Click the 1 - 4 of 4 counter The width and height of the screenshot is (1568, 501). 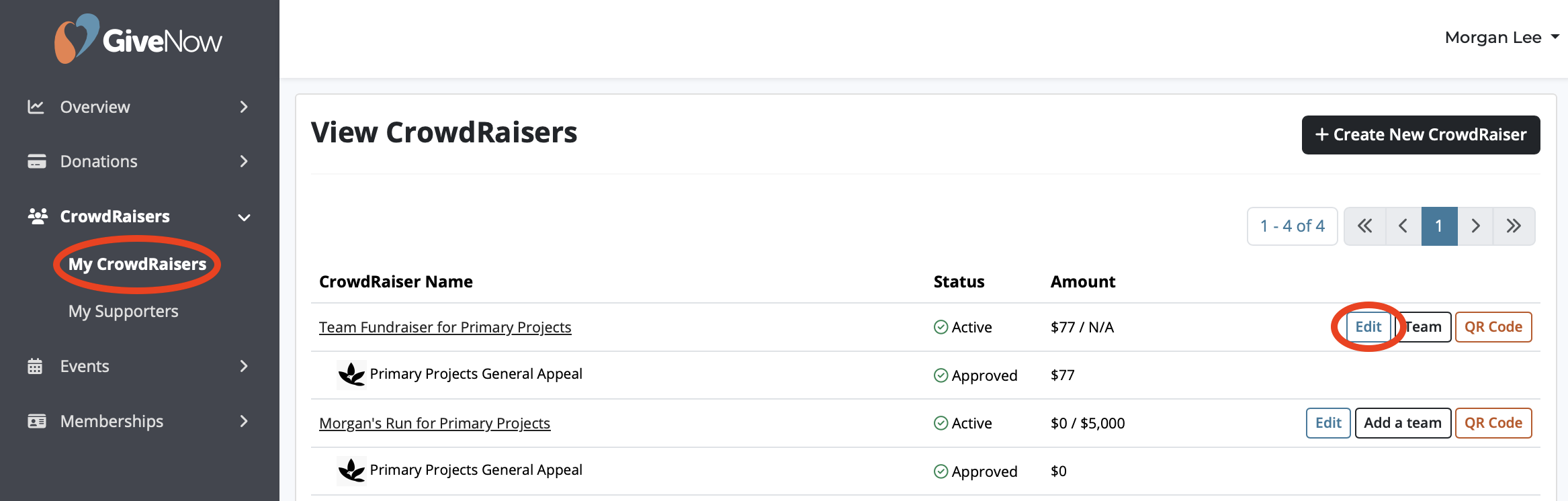pos(1293,226)
